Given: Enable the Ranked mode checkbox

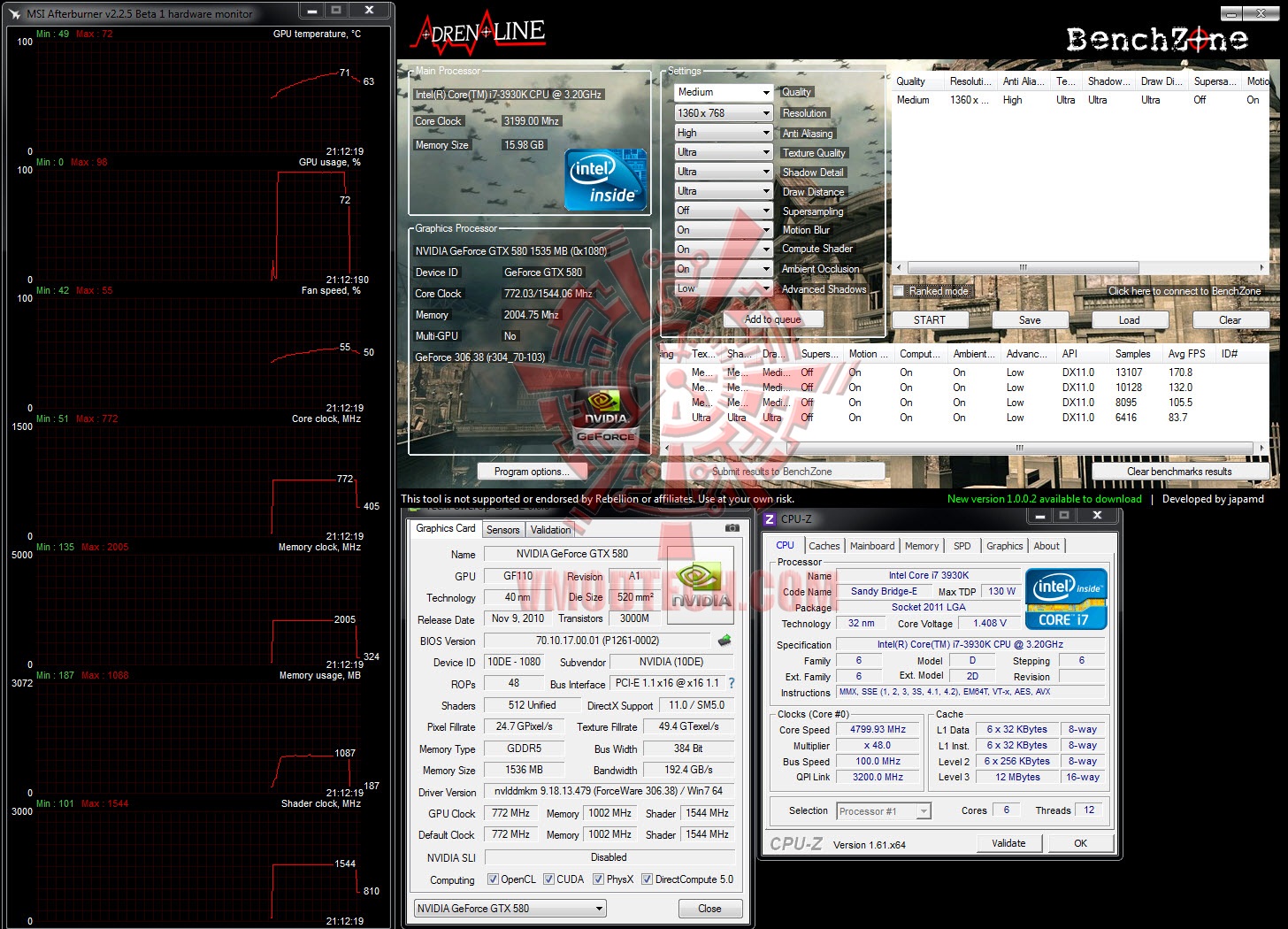Looking at the screenshot, I should pyautogui.click(x=899, y=291).
